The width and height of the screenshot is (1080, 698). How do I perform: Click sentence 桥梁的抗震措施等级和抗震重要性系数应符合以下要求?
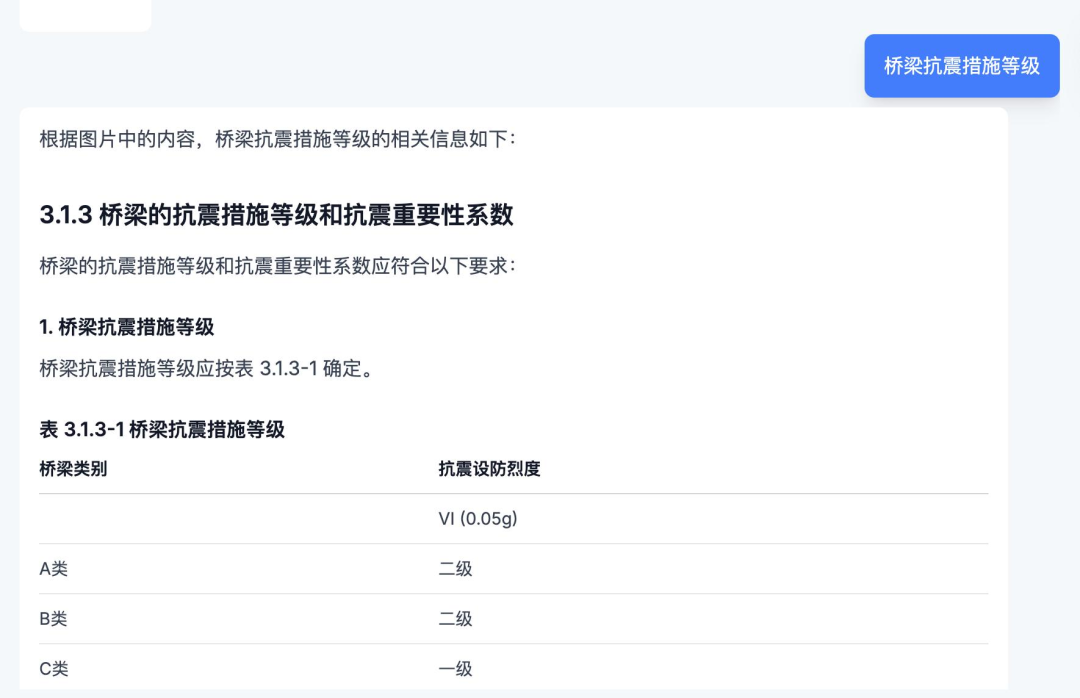[x=277, y=266]
